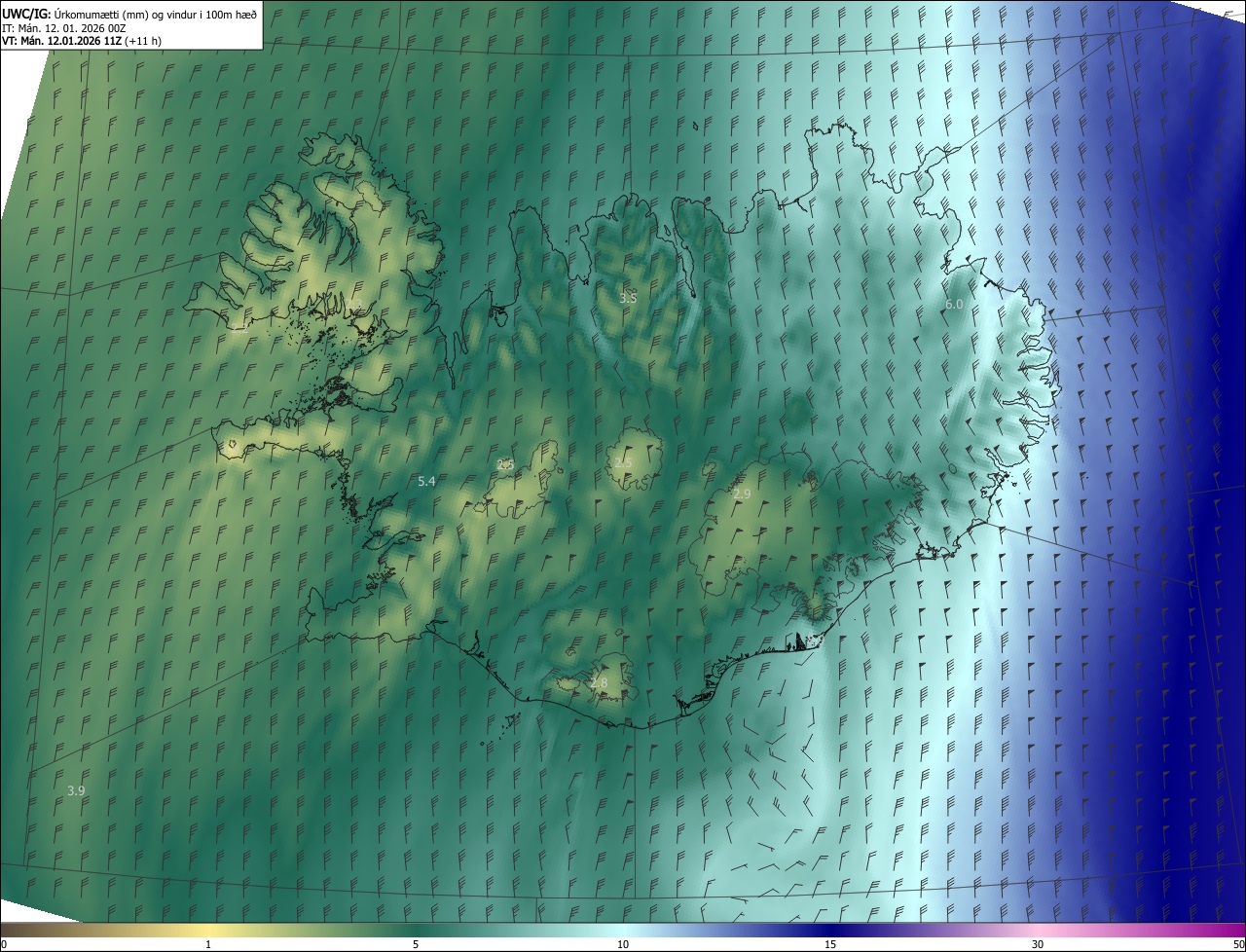Click the 10 tick label on the colorbar
The image size is (1246, 952).
point(623,944)
